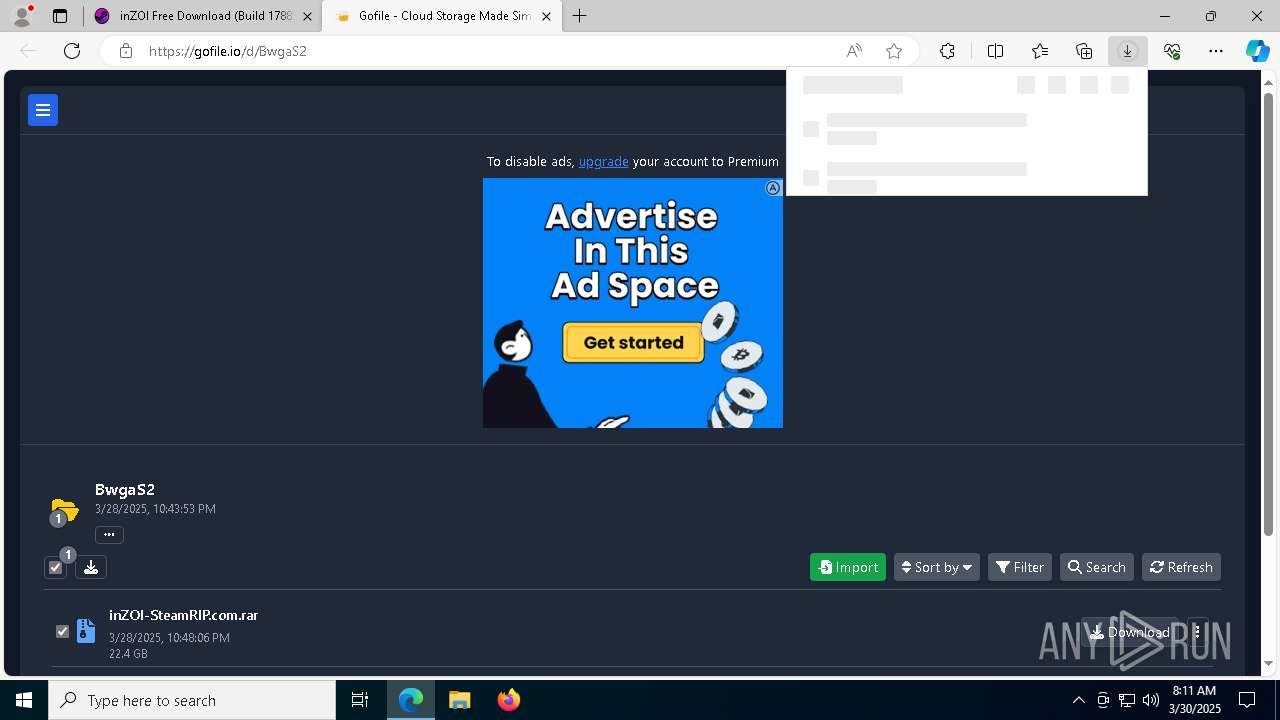Show hidden system tray icons

(x=1078, y=700)
